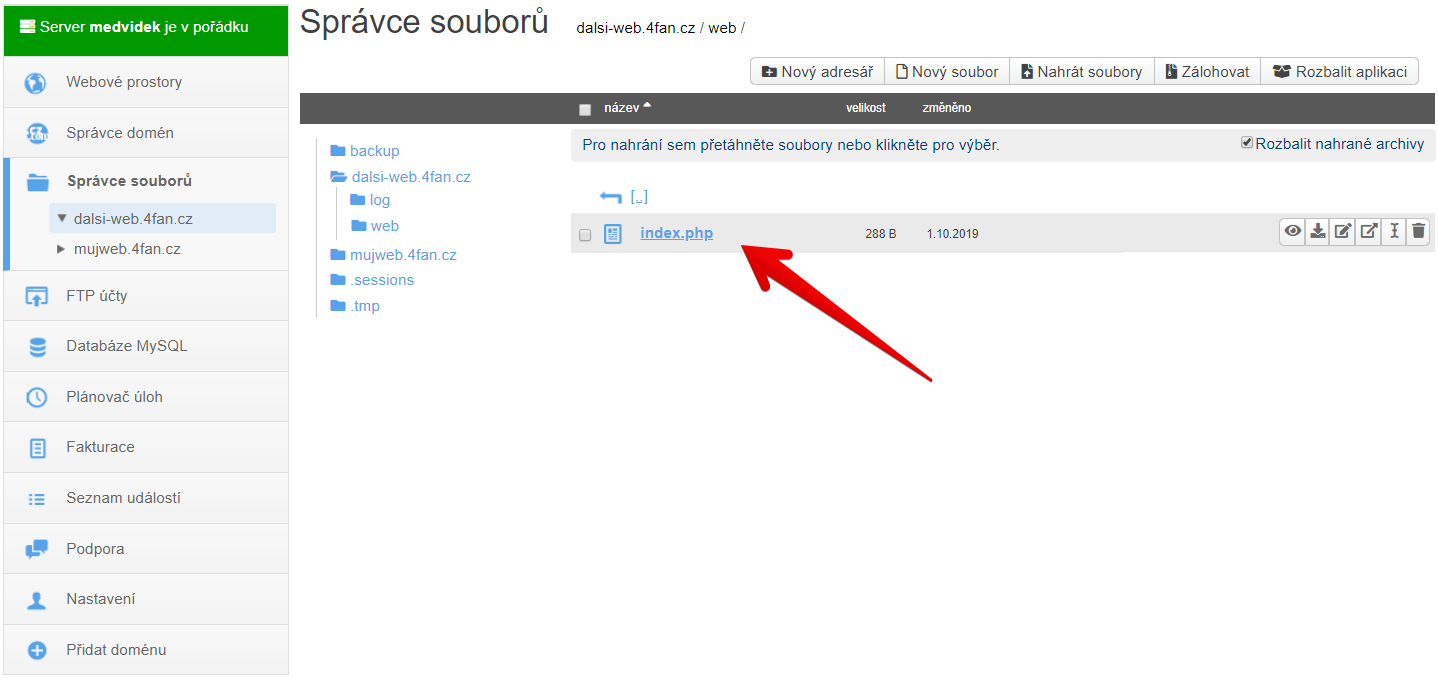Open the FTP účty section
Viewport: 1438px width, 685px height.
146,296
